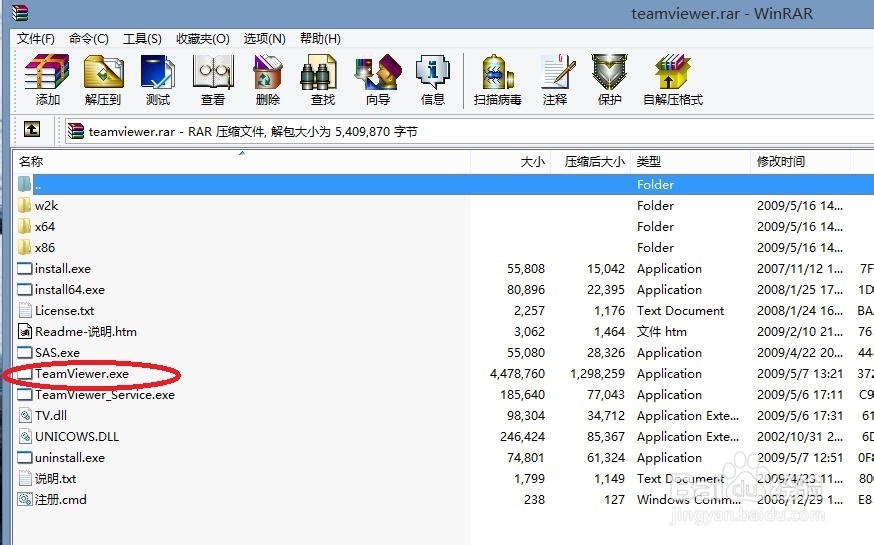Click the size value 246,424
Screen dimensions: 874x545
click(522, 436)
